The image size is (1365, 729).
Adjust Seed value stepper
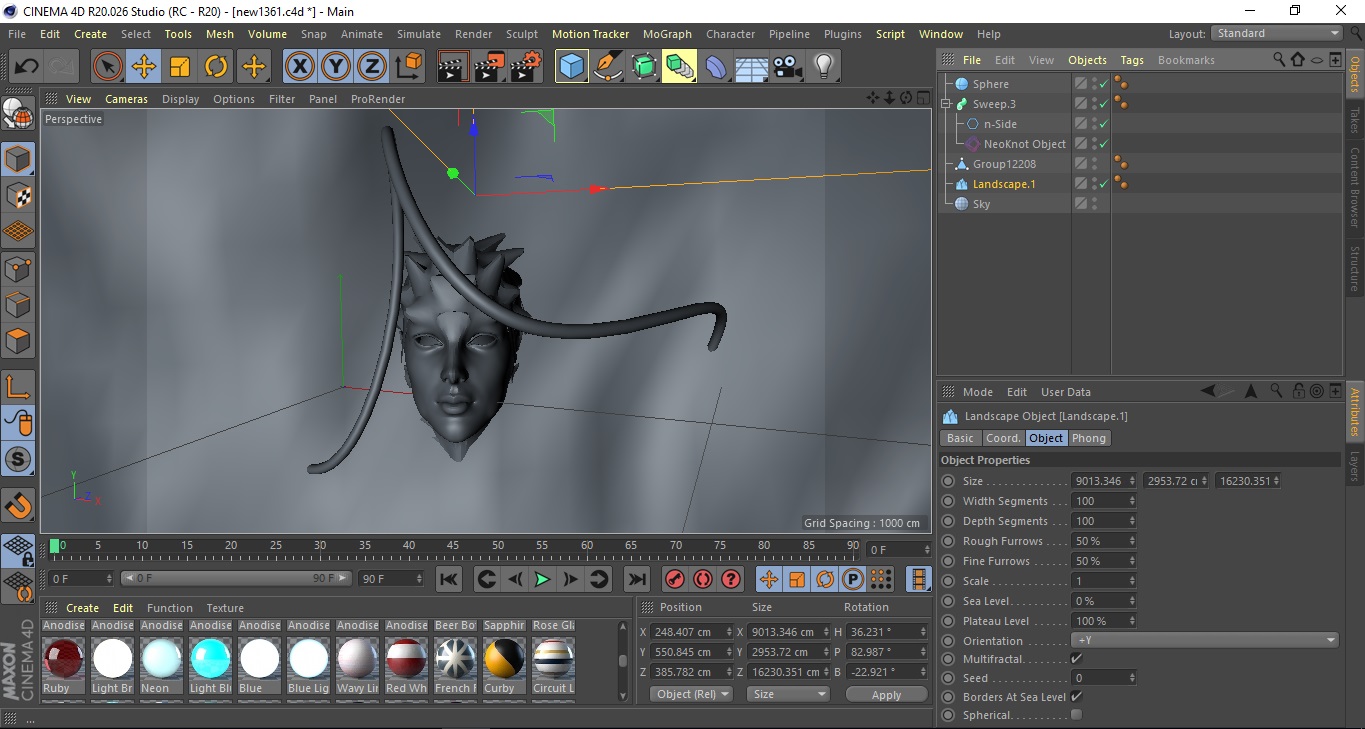click(1132, 678)
